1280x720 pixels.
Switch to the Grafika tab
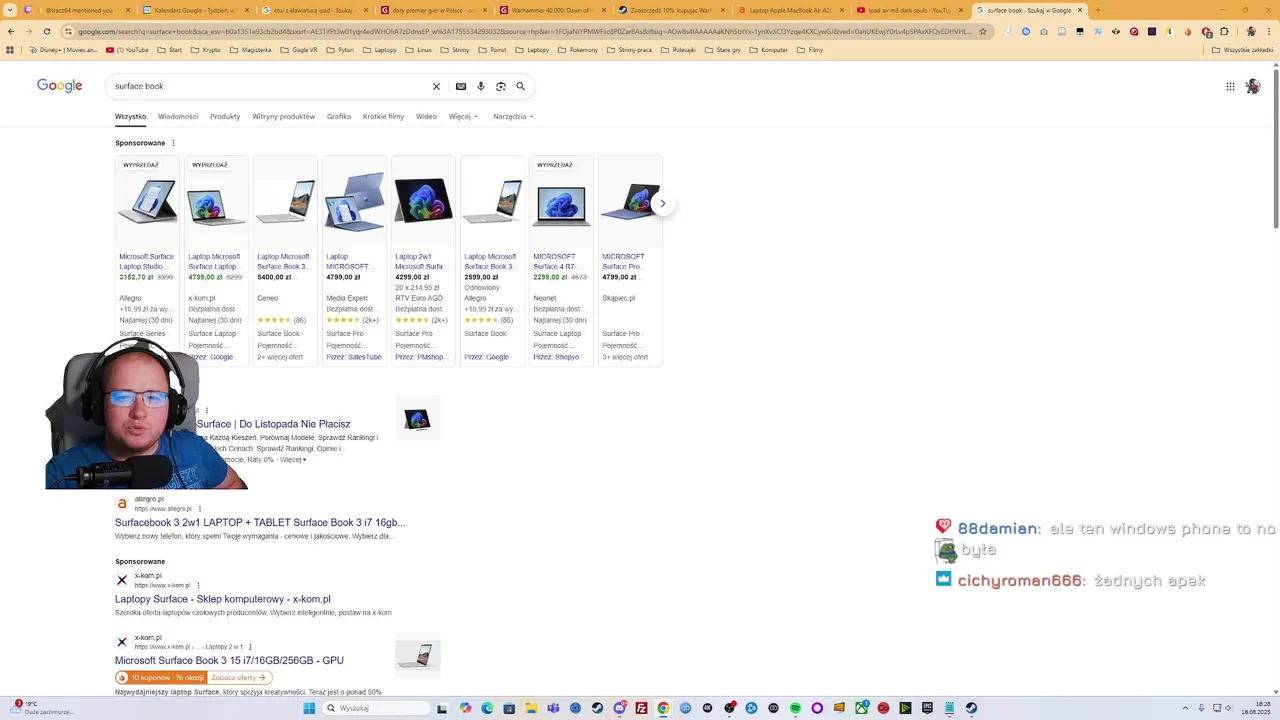click(339, 117)
